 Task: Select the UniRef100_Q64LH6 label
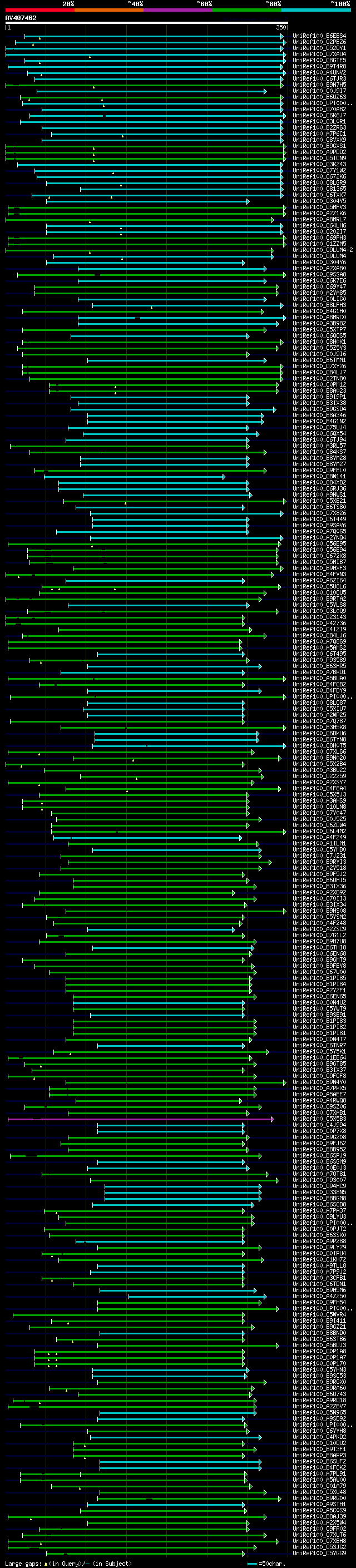(x=319, y=226)
